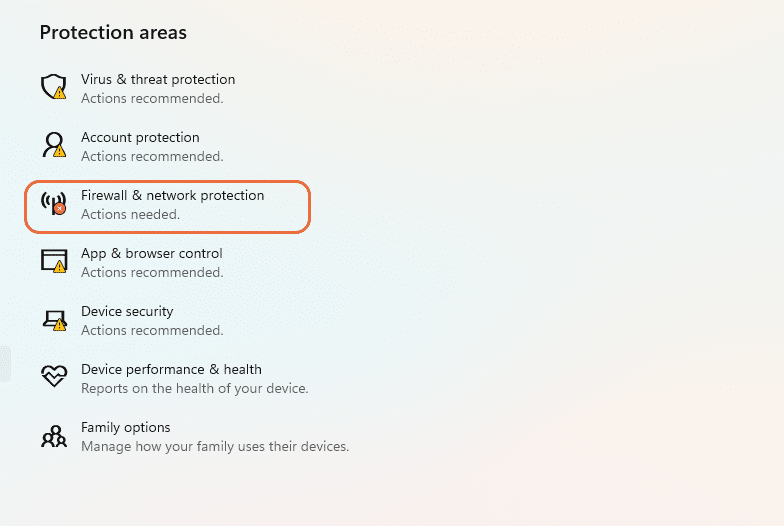Open Family options
784x526 pixels.
(x=126, y=428)
